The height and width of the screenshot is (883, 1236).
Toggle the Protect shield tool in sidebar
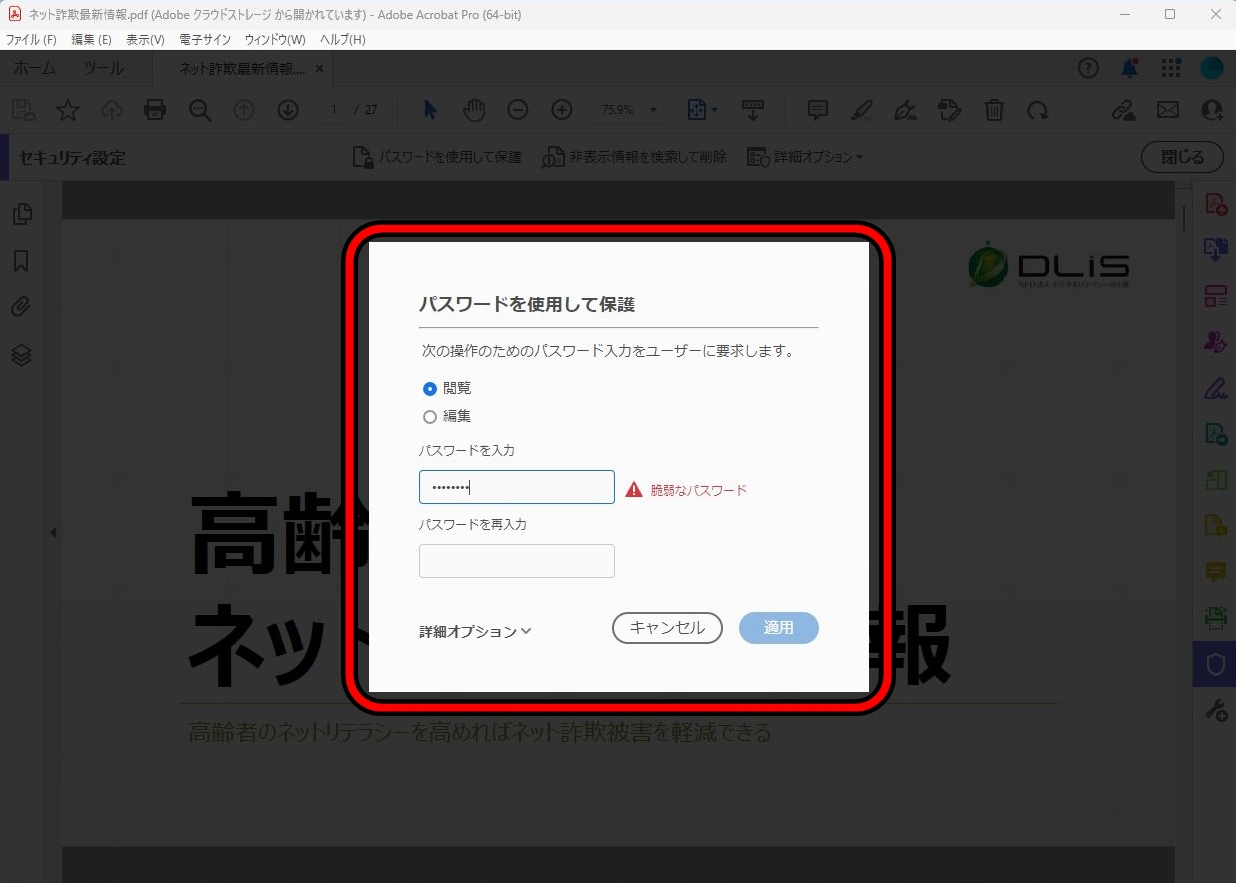[1214, 664]
